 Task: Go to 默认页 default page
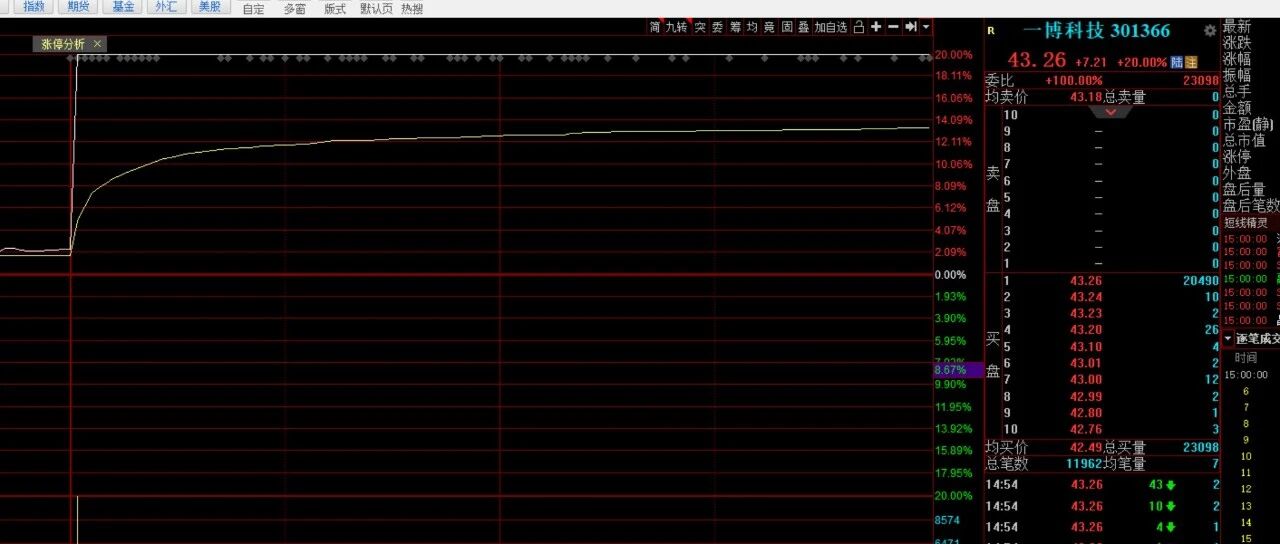377,9
